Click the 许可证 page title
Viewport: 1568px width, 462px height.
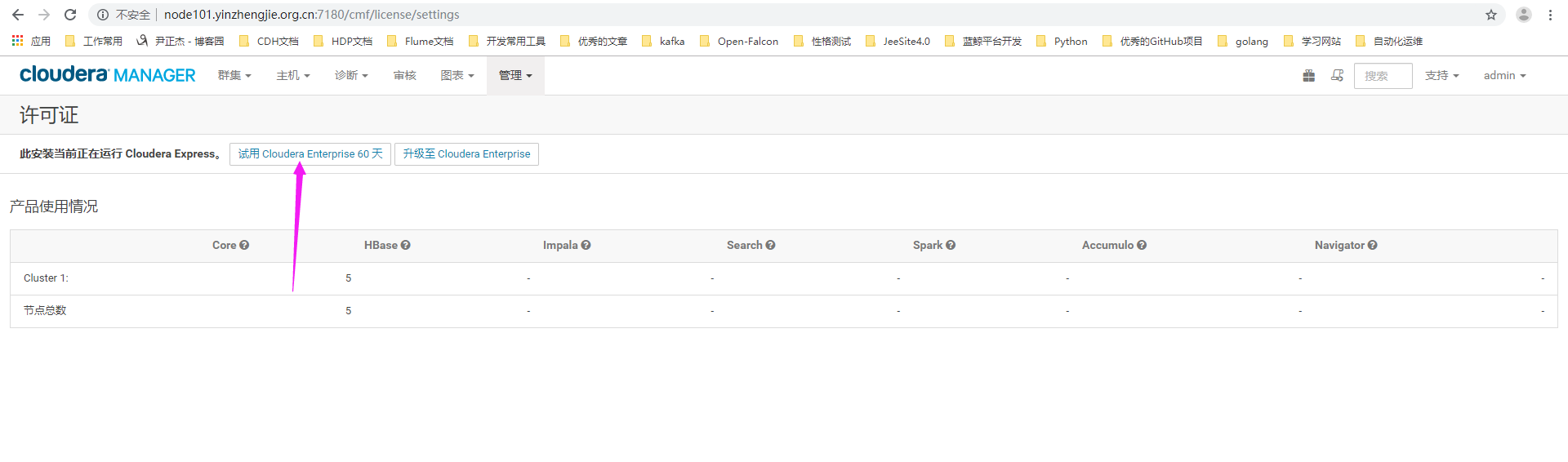(x=49, y=115)
